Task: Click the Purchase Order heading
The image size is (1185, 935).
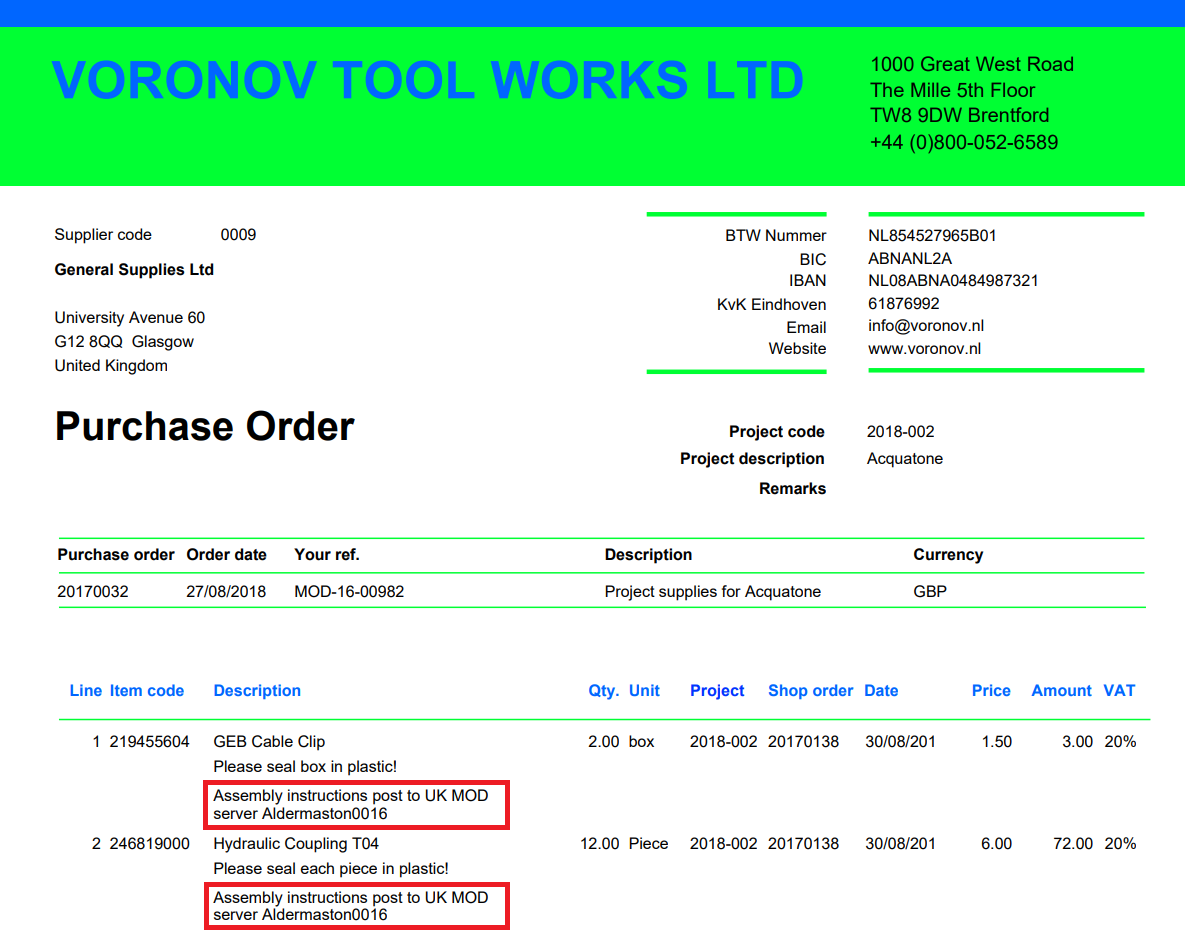Action: pyautogui.click(x=204, y=427)
